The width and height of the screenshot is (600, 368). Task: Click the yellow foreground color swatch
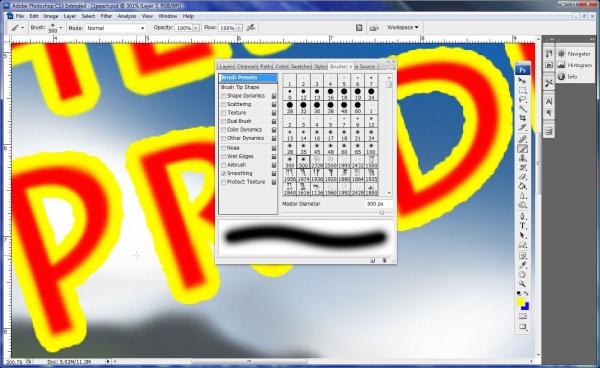point(520,302)
